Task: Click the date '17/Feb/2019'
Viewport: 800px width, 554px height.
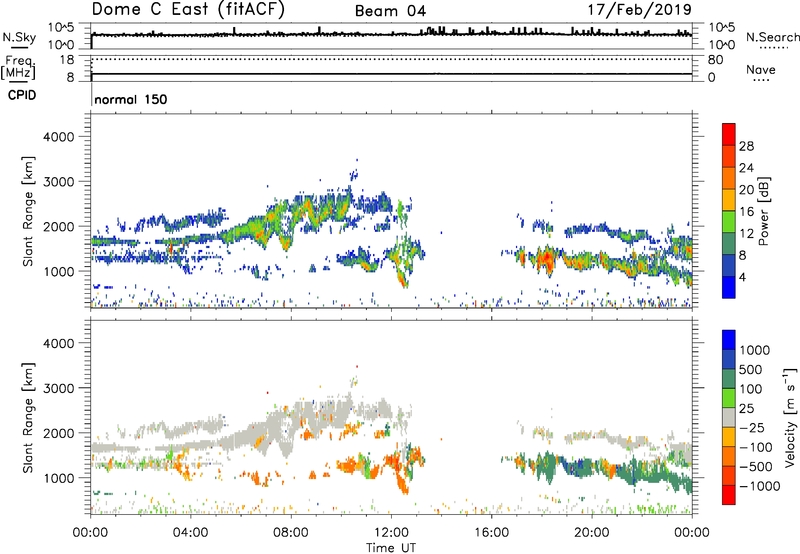Action: pyautogui.click(x=639, y=10)
